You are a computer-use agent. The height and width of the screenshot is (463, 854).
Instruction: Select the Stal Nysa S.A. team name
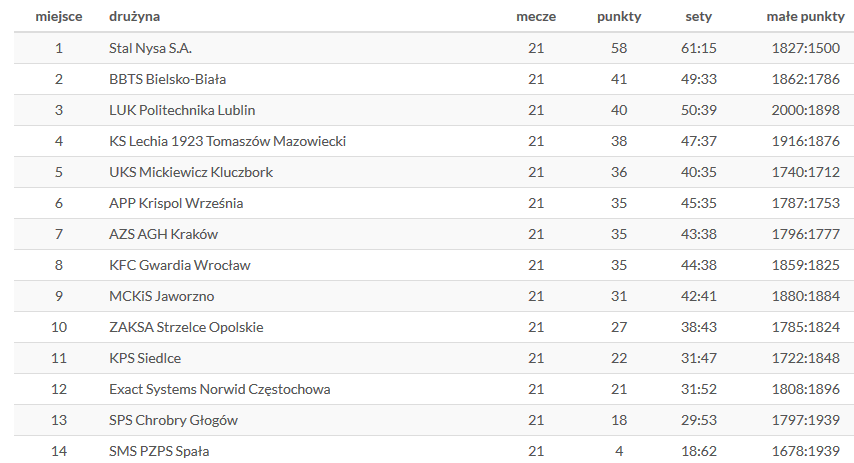click(150, 48)
